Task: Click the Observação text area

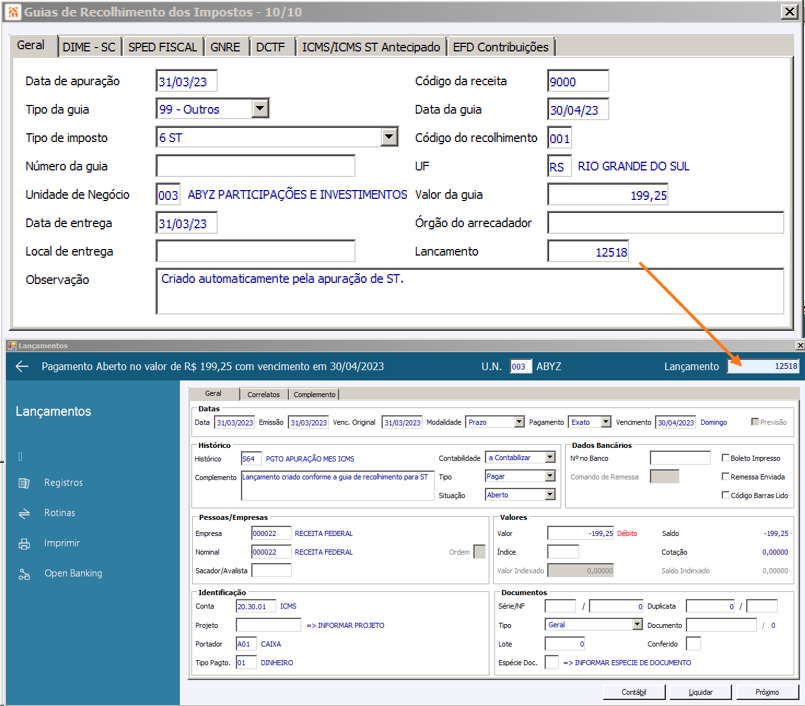Action: point(470,291)
